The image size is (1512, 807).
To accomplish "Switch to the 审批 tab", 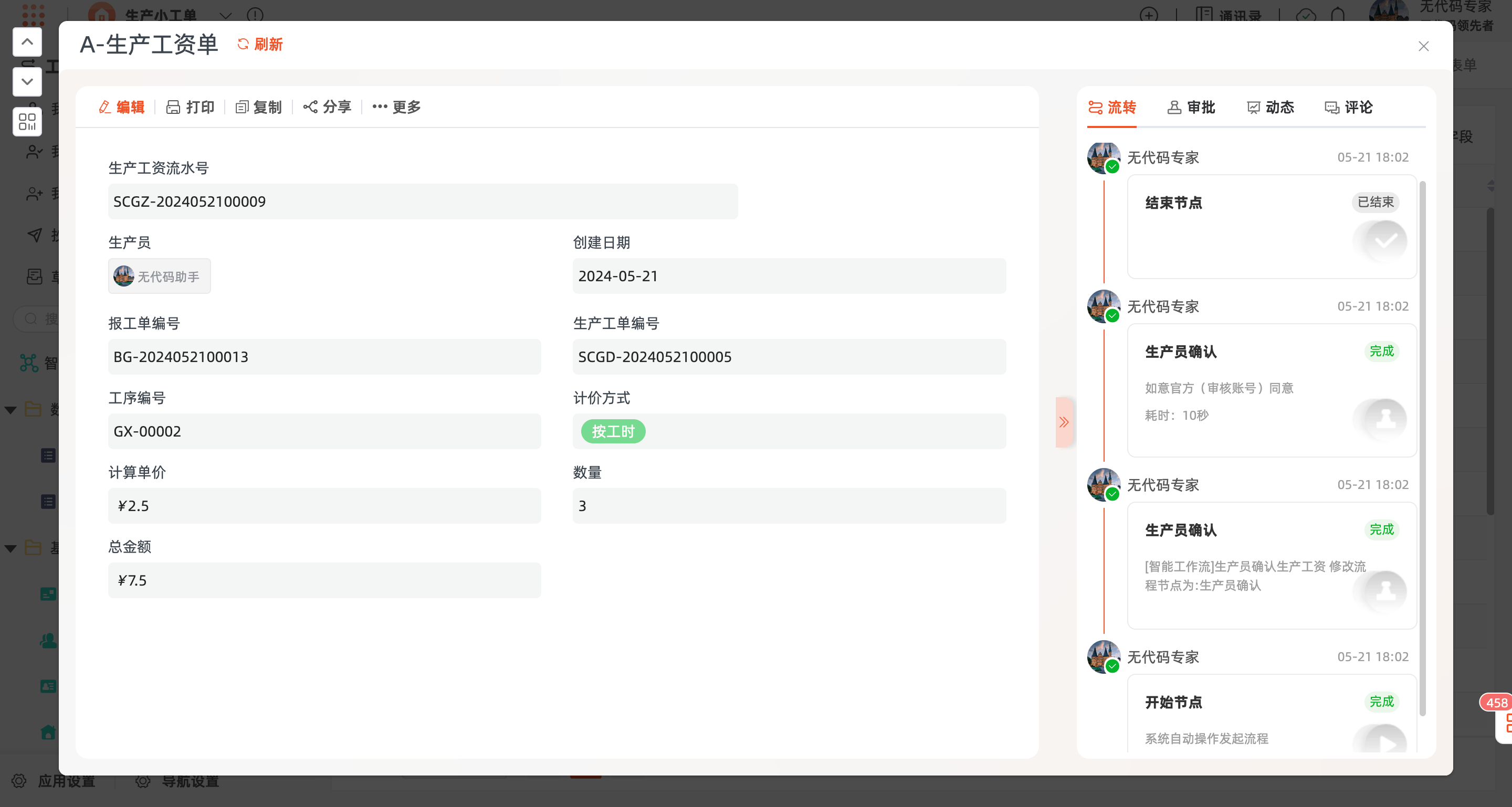I will pos(1191,108).
